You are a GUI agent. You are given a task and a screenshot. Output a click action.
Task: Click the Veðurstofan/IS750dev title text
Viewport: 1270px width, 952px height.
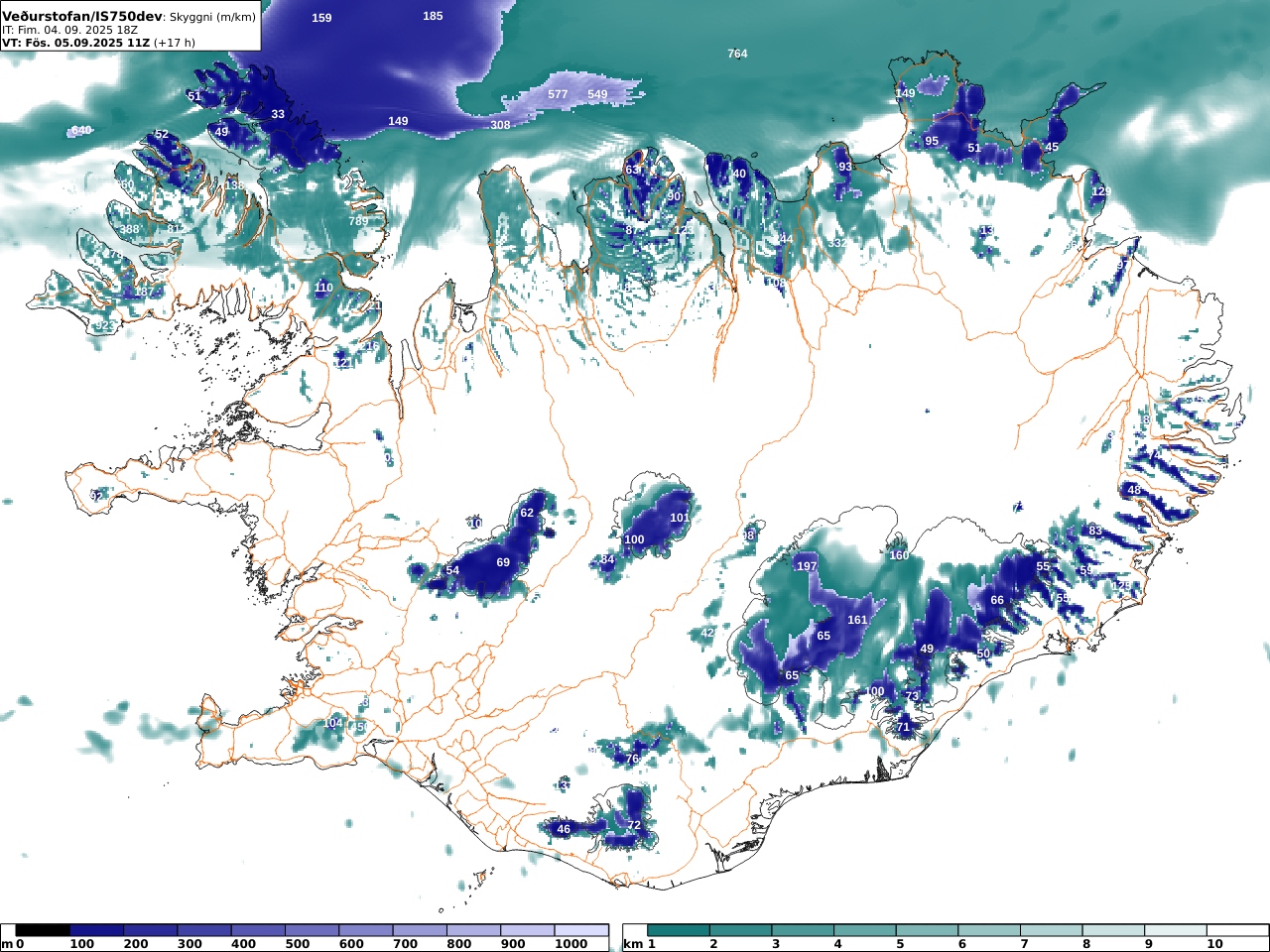[x=82, y=17]
